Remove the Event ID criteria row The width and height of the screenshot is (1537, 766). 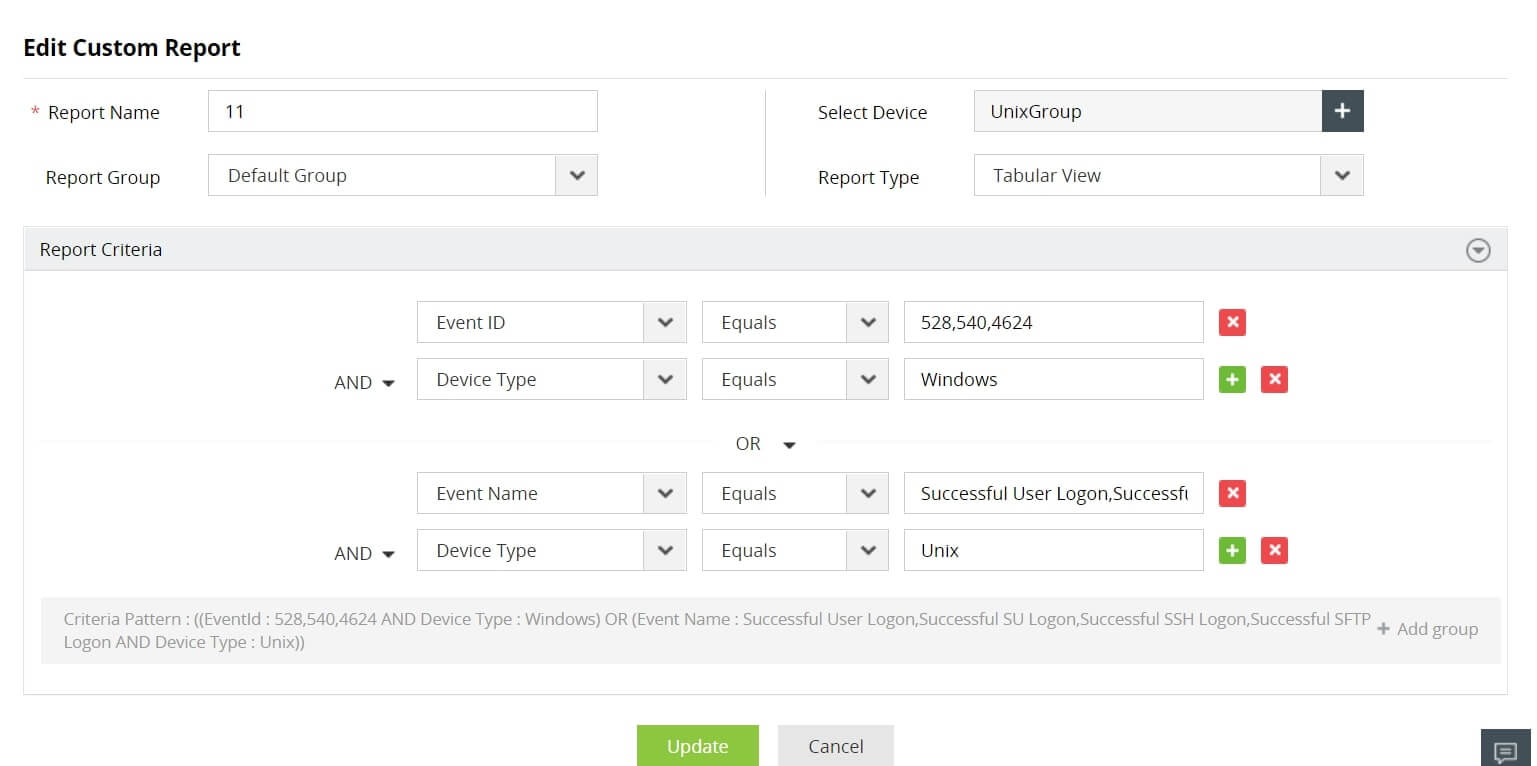(x=1232, y=323)
